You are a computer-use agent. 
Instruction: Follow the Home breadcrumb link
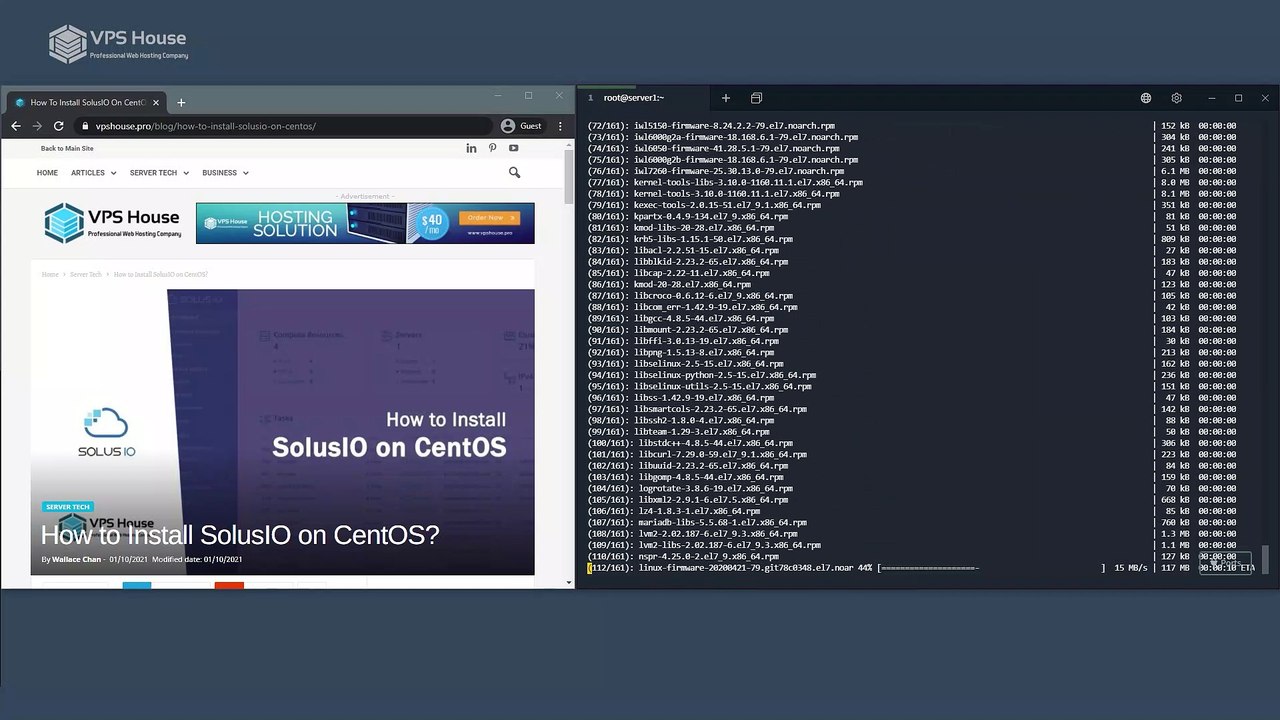pos(50,274)
